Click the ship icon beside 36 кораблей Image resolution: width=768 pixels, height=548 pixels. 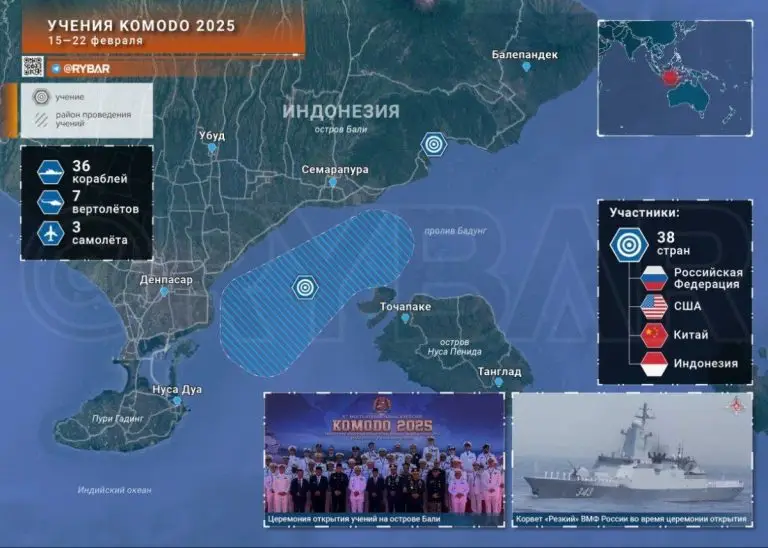click(x=48, y=171)
